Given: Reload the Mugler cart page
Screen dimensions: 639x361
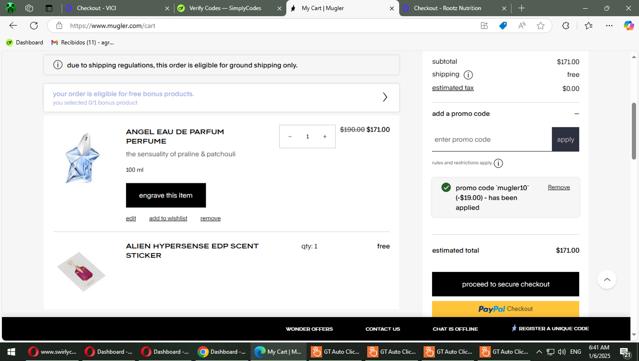Looking at the screenshot, I should point(34,26).
